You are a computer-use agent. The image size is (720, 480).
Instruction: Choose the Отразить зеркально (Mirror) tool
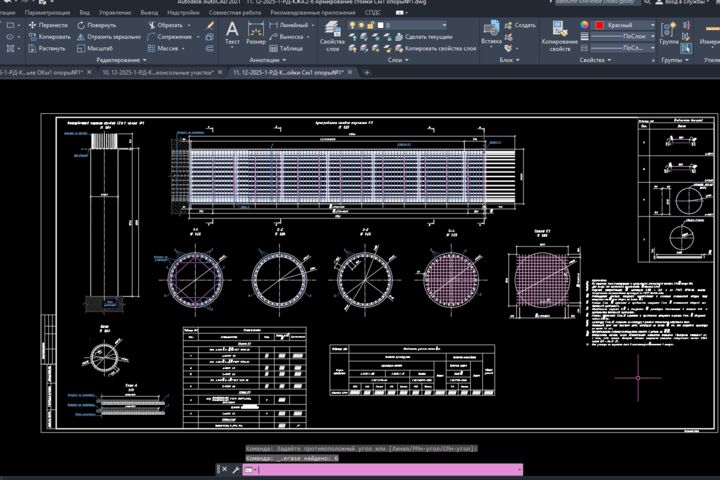[109, 37]
